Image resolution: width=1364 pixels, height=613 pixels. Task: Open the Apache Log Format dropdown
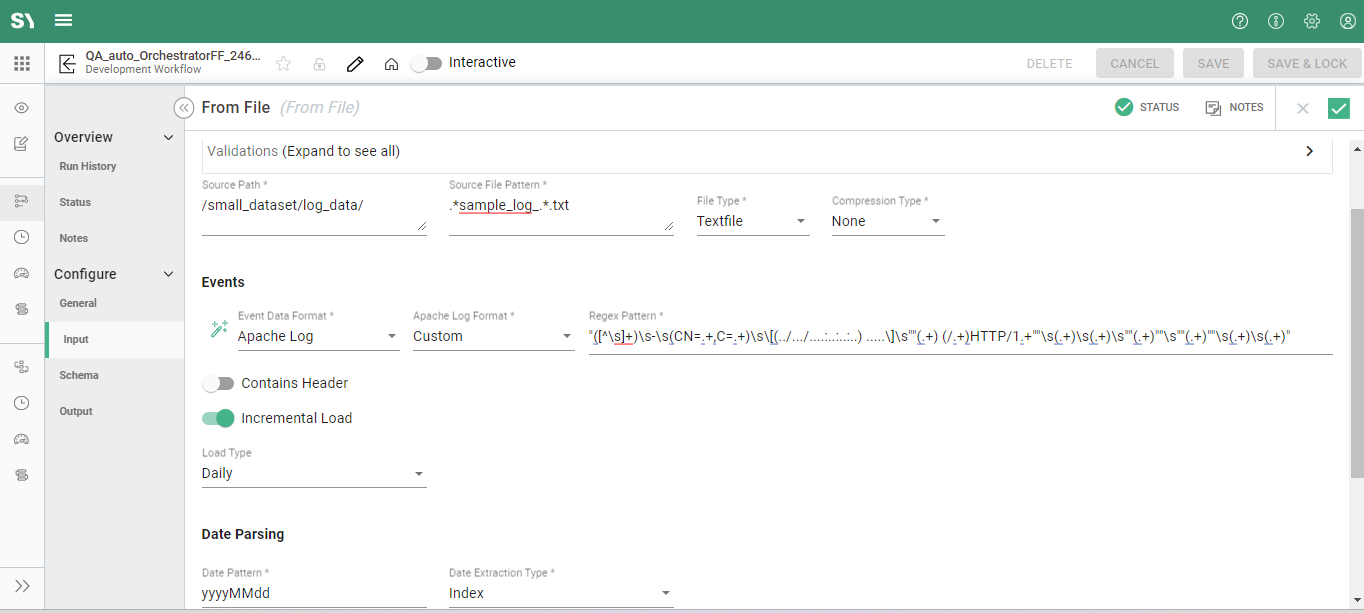pos(493,337)
